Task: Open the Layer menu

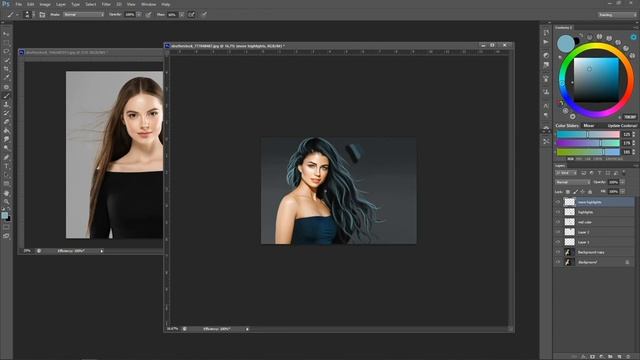Action: pyautogui.click(x=61, y=4)
